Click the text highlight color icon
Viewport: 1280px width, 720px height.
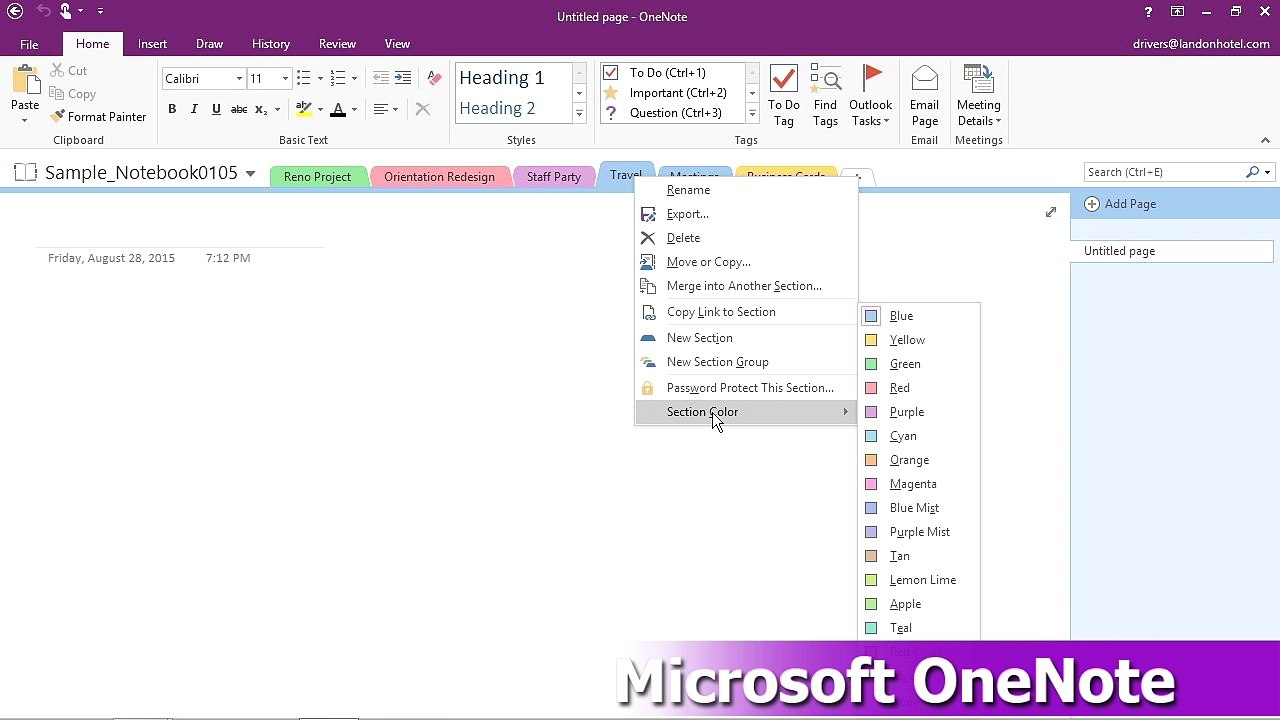(304, 109)
